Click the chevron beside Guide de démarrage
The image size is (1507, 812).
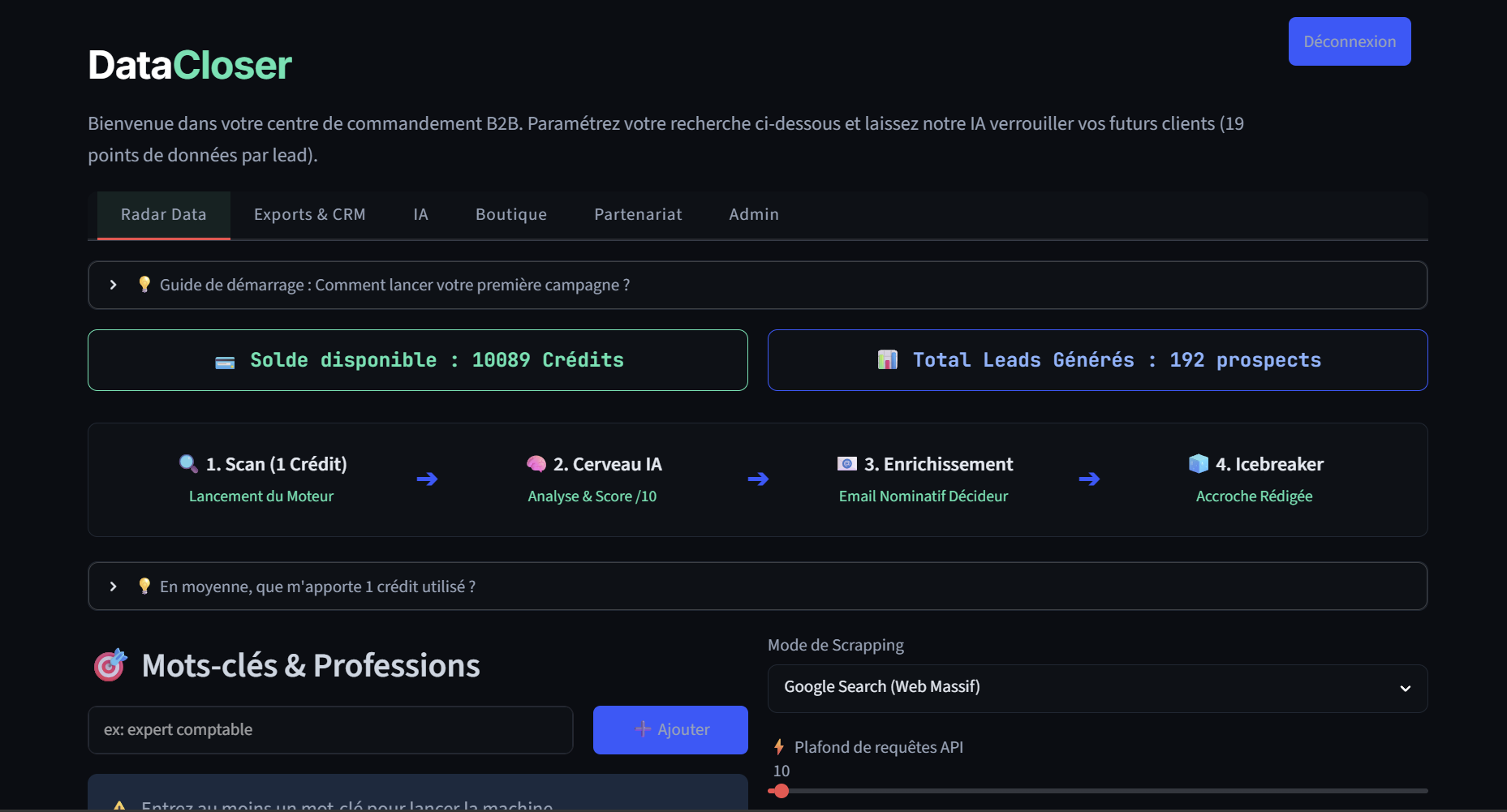pos(114,285)
